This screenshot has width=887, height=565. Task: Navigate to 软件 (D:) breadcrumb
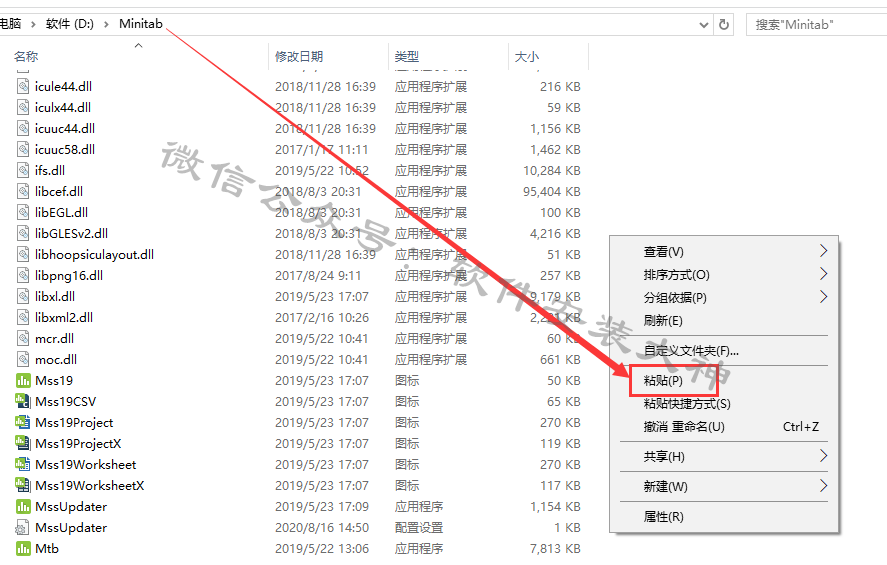70,24
